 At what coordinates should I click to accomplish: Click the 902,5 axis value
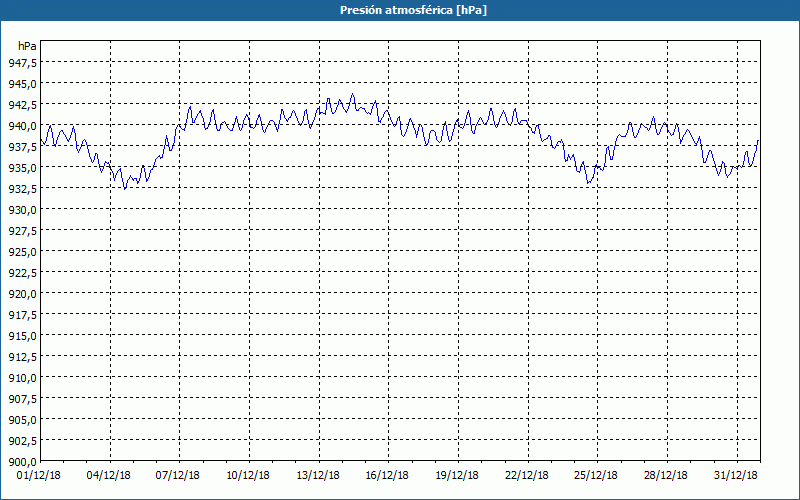pos(22,441)
